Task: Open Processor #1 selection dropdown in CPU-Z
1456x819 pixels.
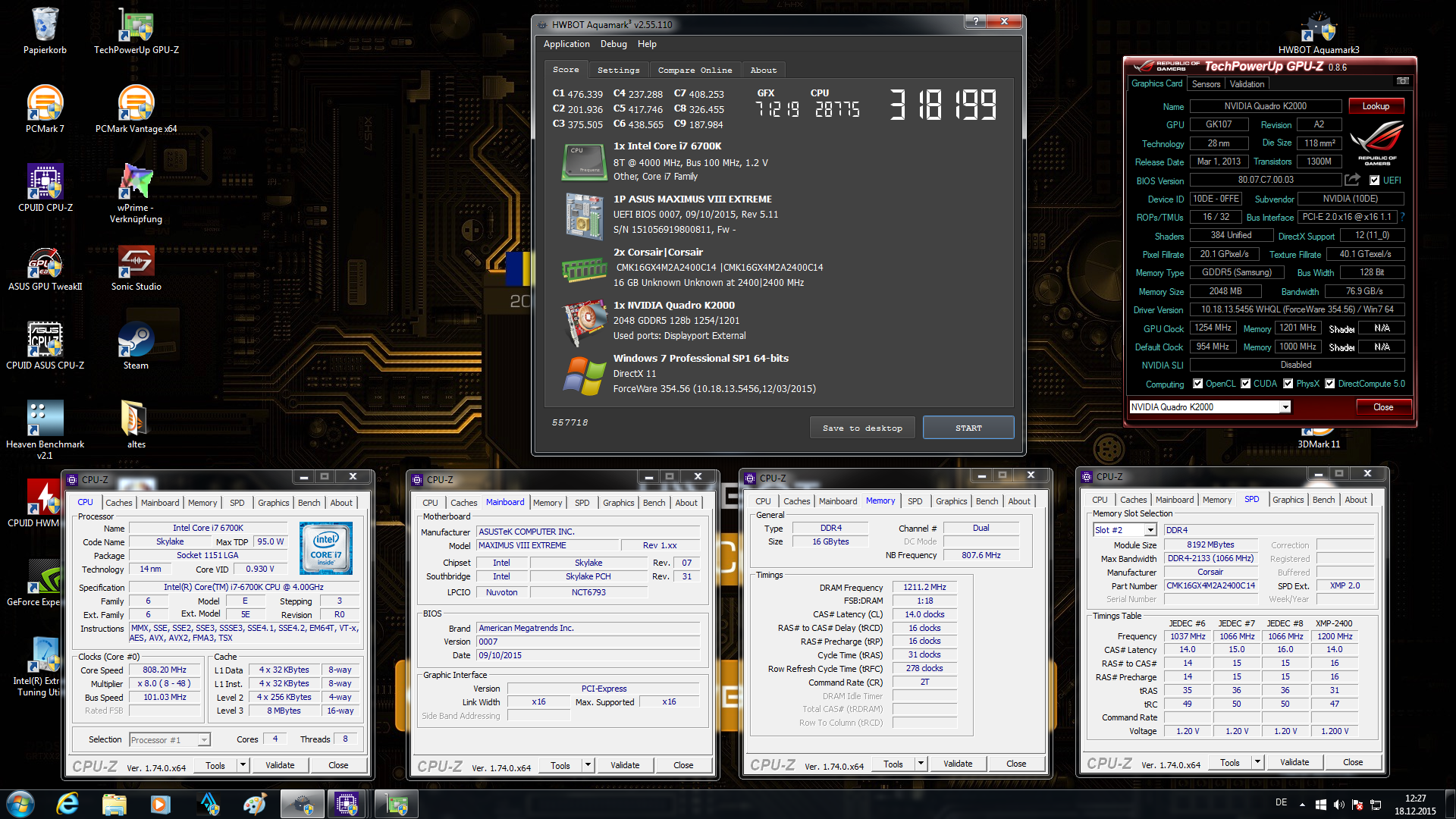Action: pyautogui.click(x=204, y=740)
